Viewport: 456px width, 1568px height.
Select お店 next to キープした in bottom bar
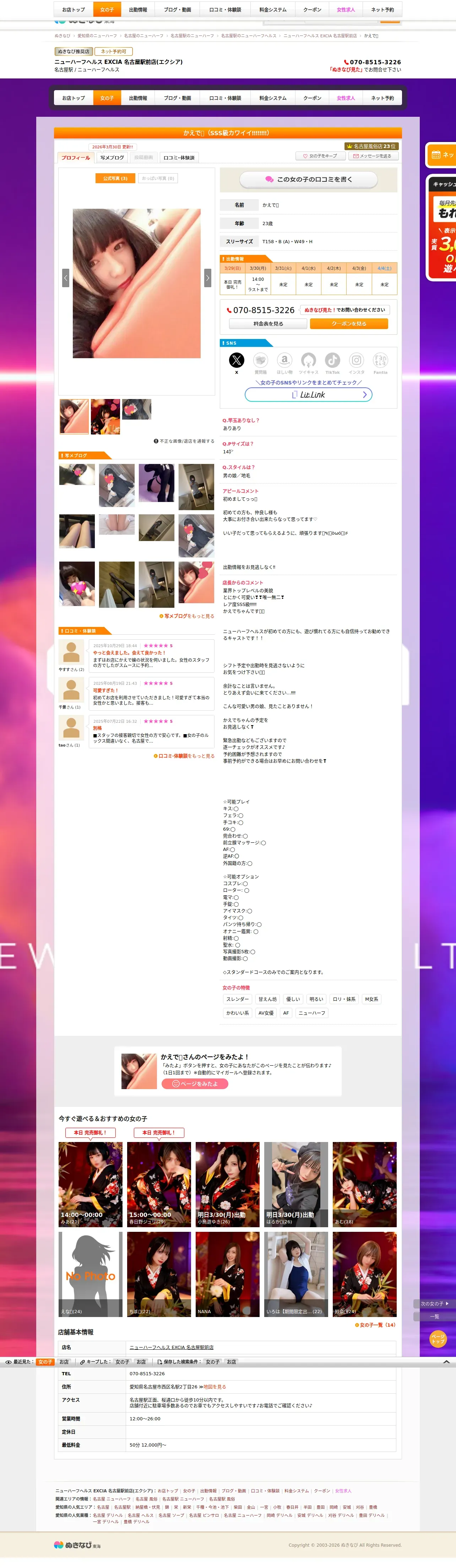coord(141,1362)
